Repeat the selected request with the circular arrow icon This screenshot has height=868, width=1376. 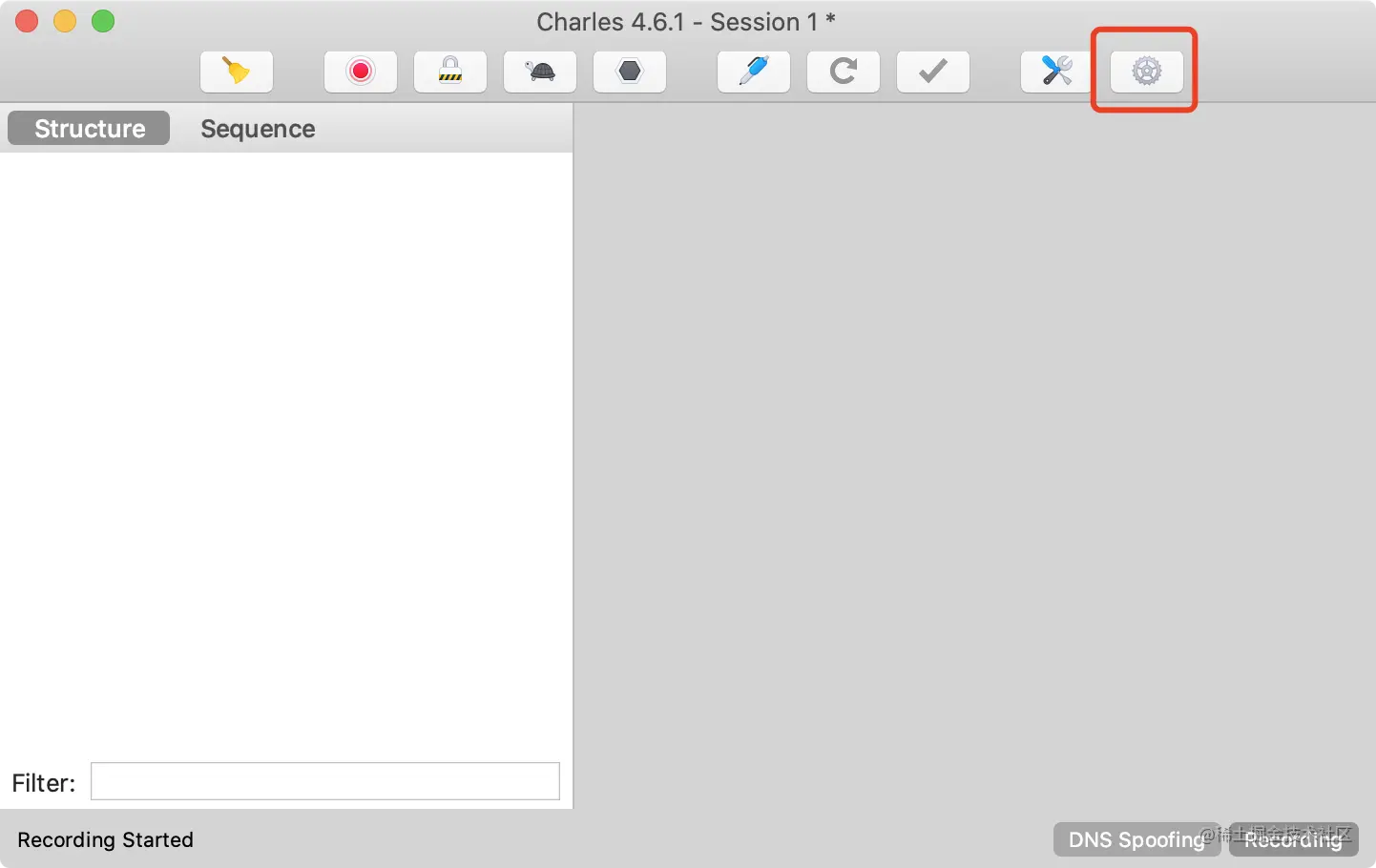(844, 72)
